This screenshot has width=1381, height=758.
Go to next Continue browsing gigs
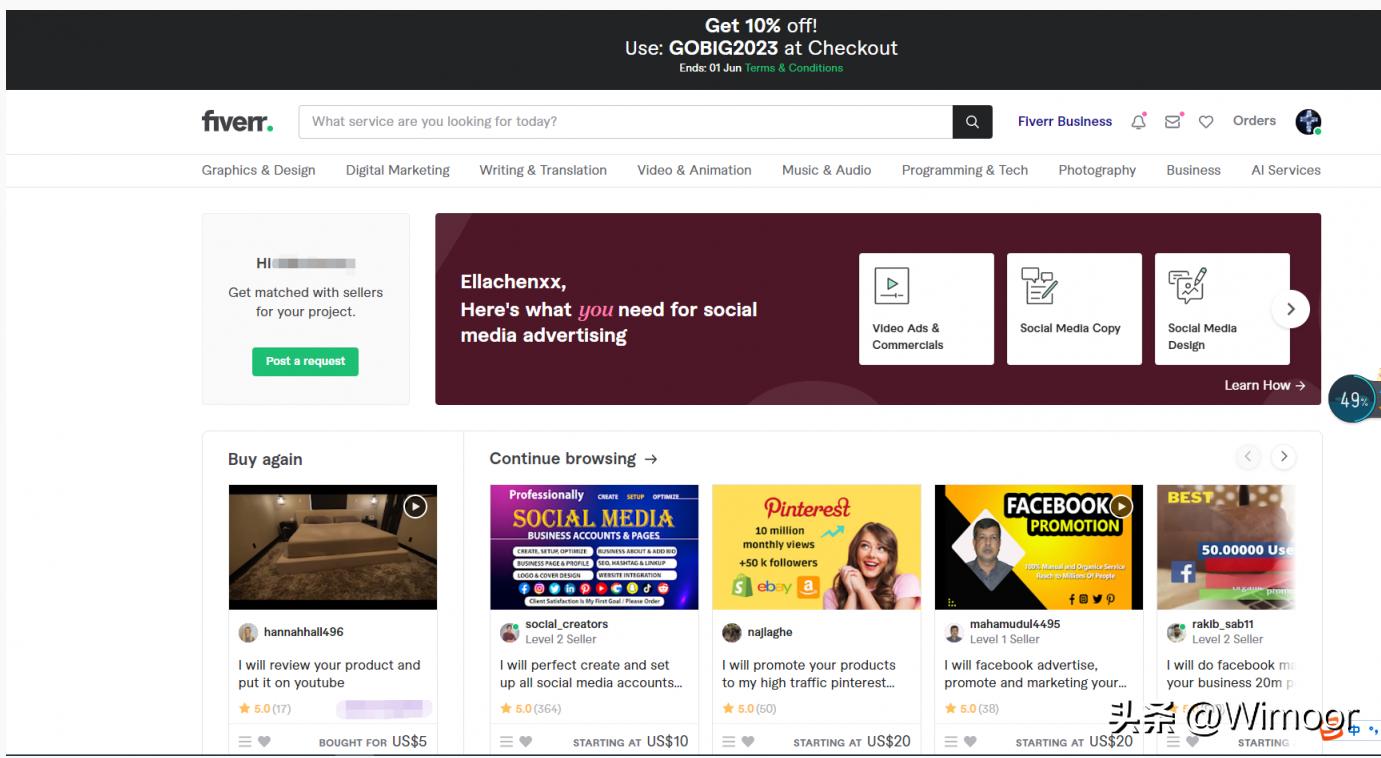click(1284, 457)
